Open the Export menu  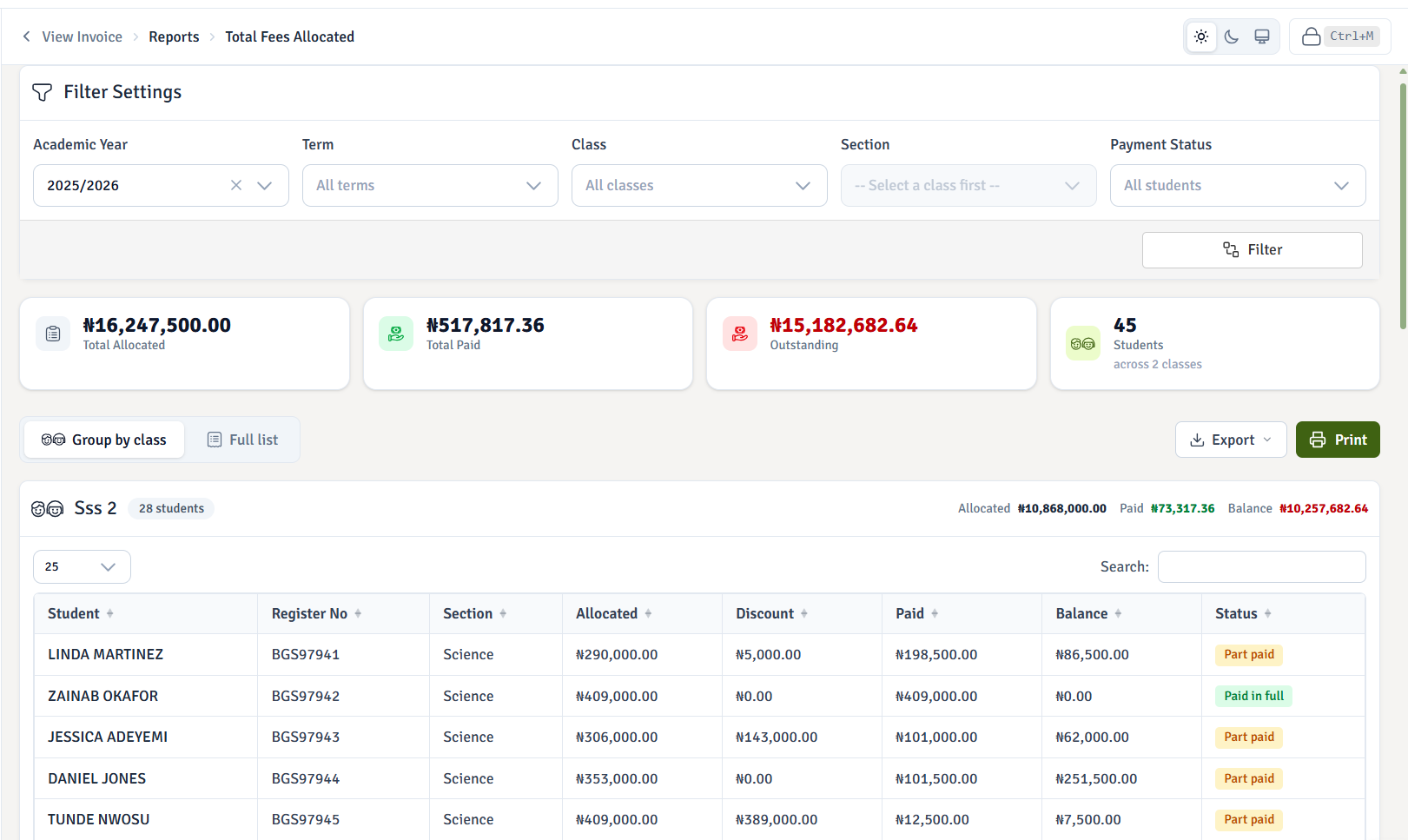coord(1231,440)
